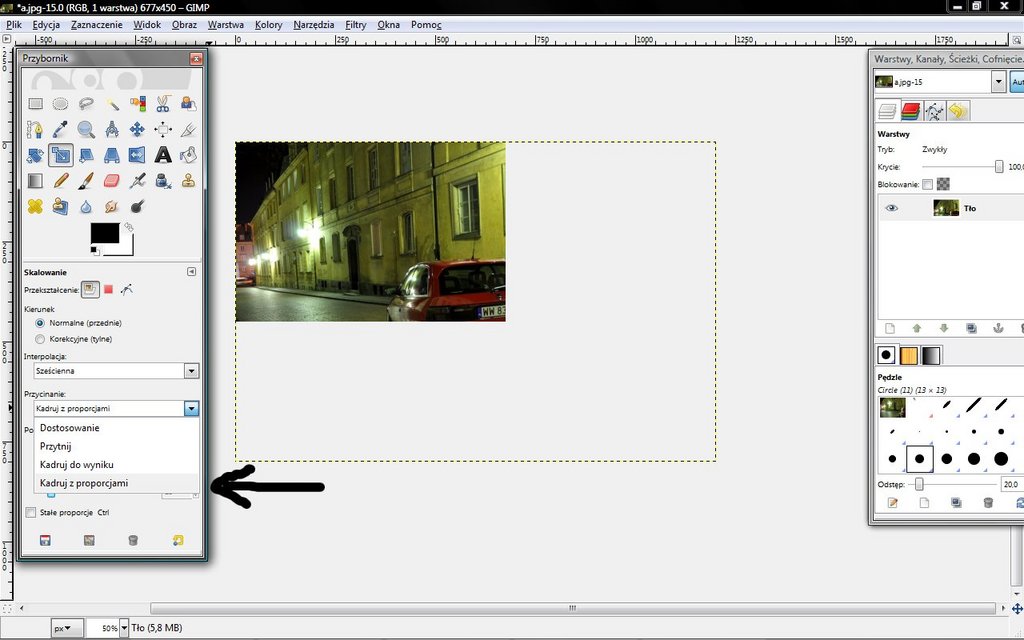Select the Fuzzy Select magic wand tool
This screenshot has height=640, width=1024.
point(112,104)
